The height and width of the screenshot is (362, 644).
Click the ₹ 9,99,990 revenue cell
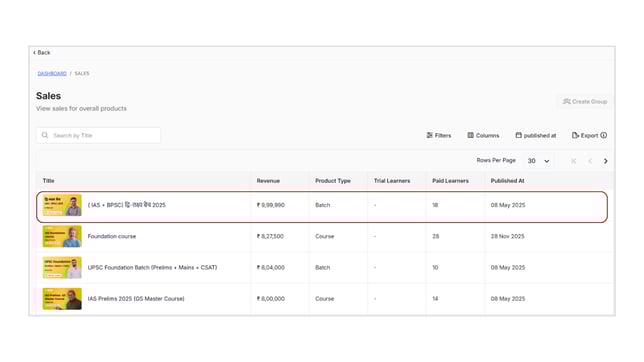(x=271, y=205)
